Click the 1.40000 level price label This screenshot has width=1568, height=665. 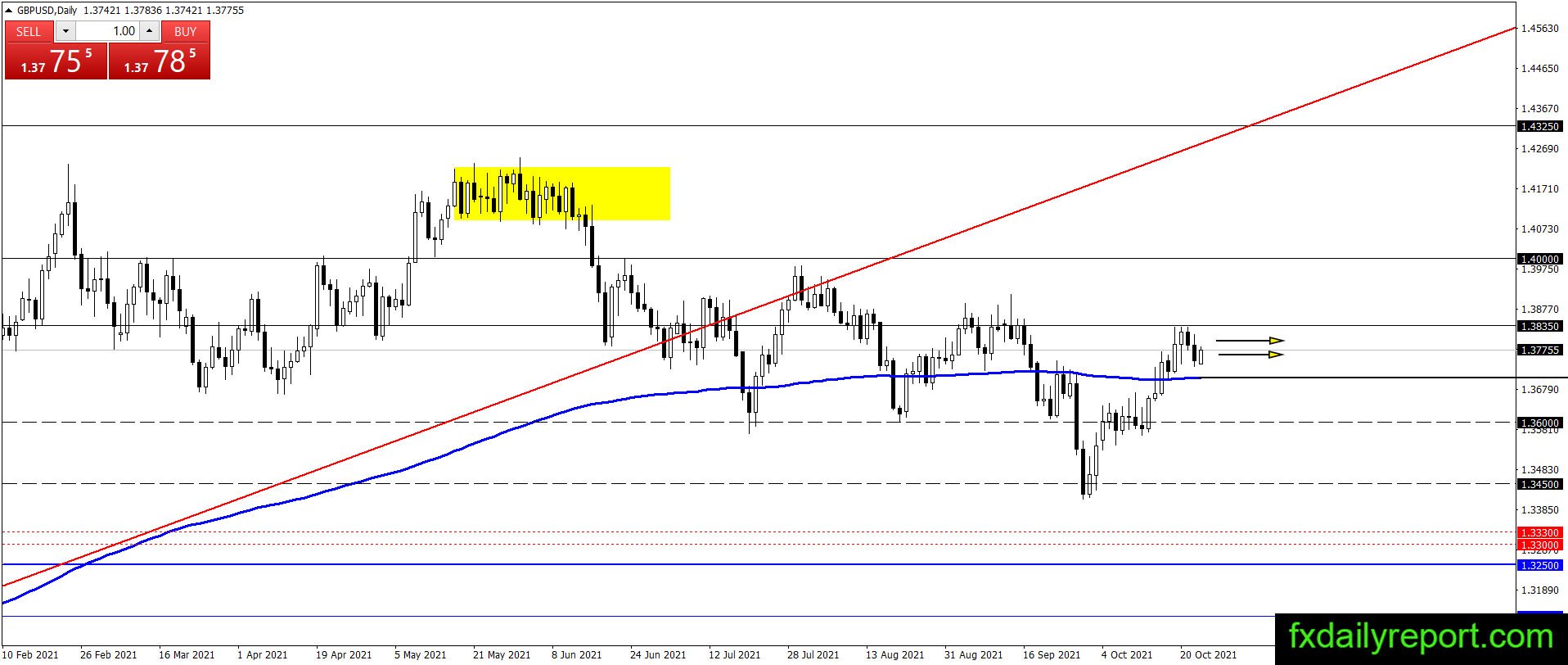point(1539,259)
